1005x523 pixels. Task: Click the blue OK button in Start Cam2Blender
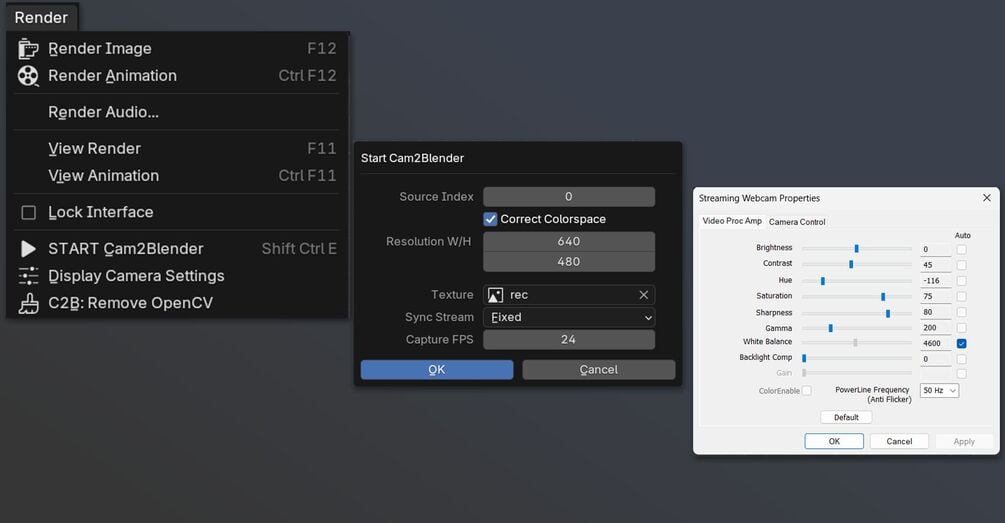436,370
